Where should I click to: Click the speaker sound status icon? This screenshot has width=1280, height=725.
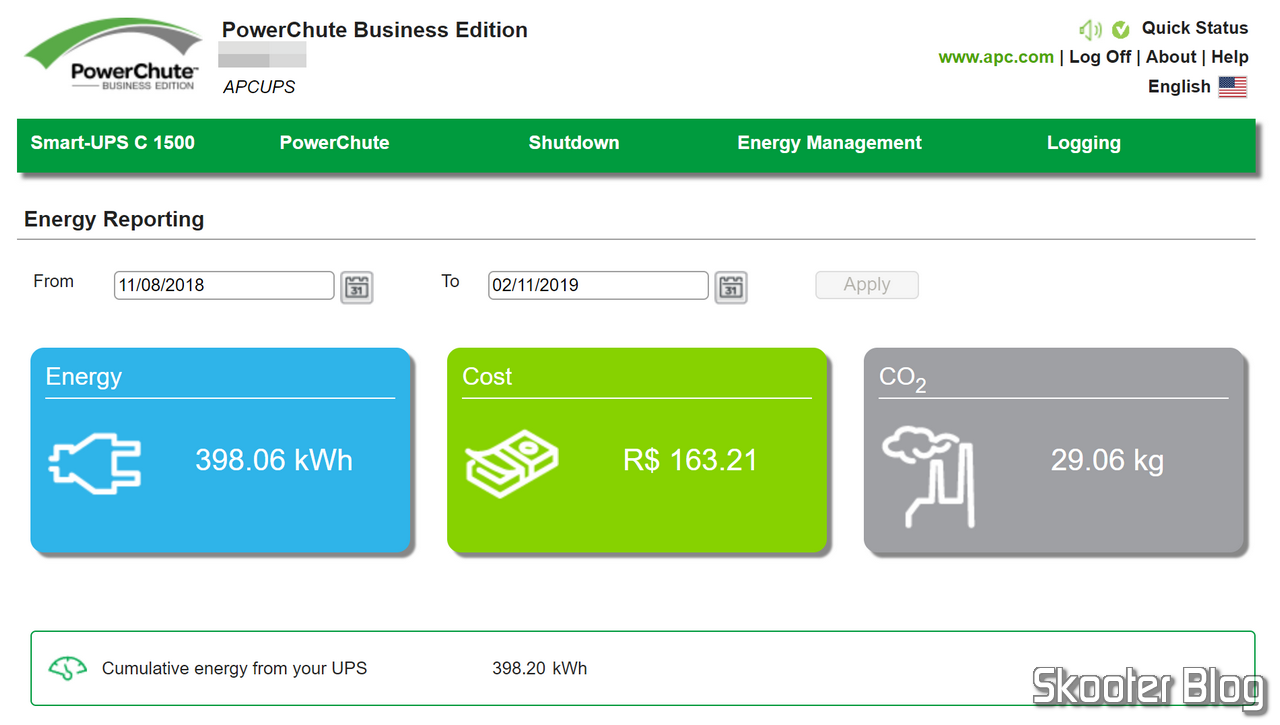point(1090,29)
